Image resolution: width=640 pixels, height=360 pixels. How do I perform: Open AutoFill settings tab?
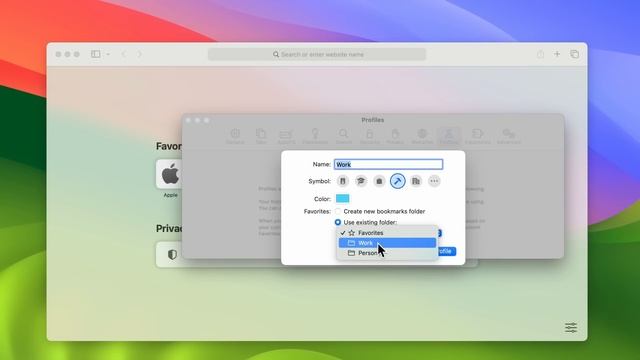(x=286, y=136)
